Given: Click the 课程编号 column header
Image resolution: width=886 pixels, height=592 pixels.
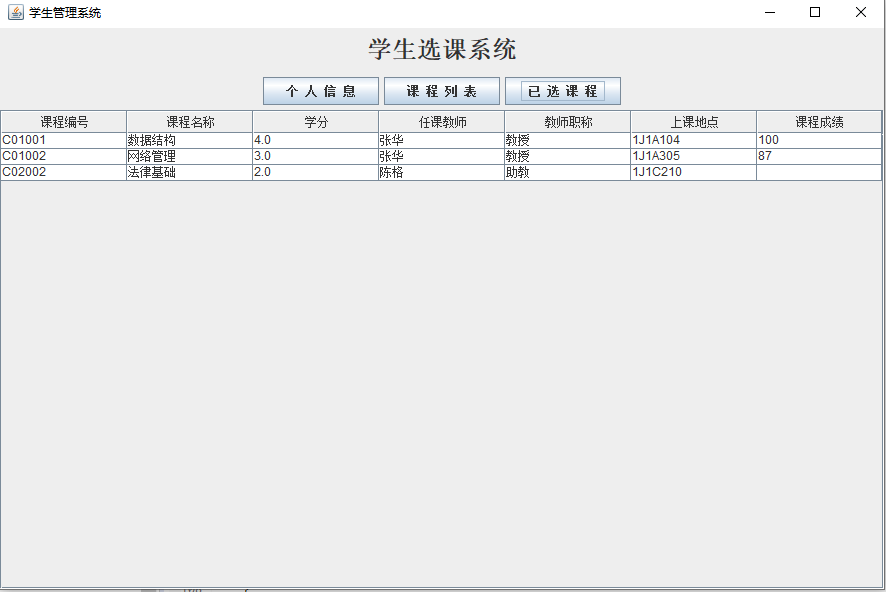Looking at the screenshot, I should tap(64, 121).
